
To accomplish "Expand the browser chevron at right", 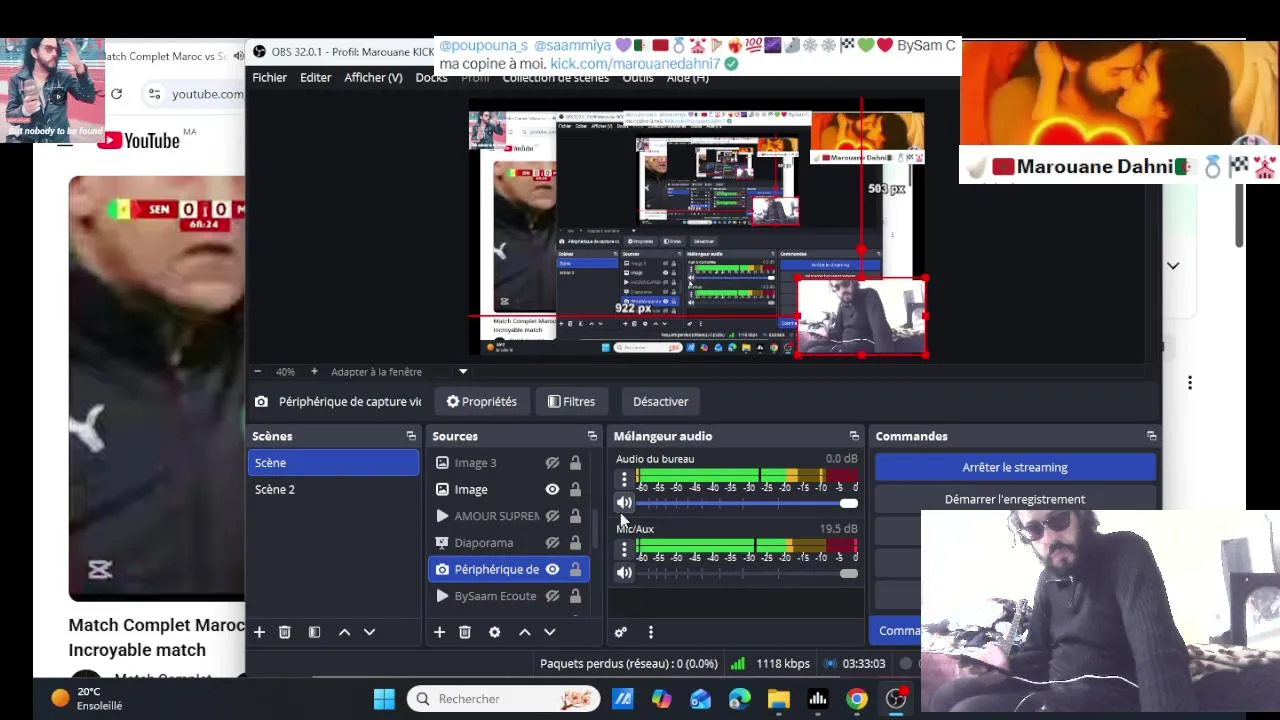I will point(1173,266).
